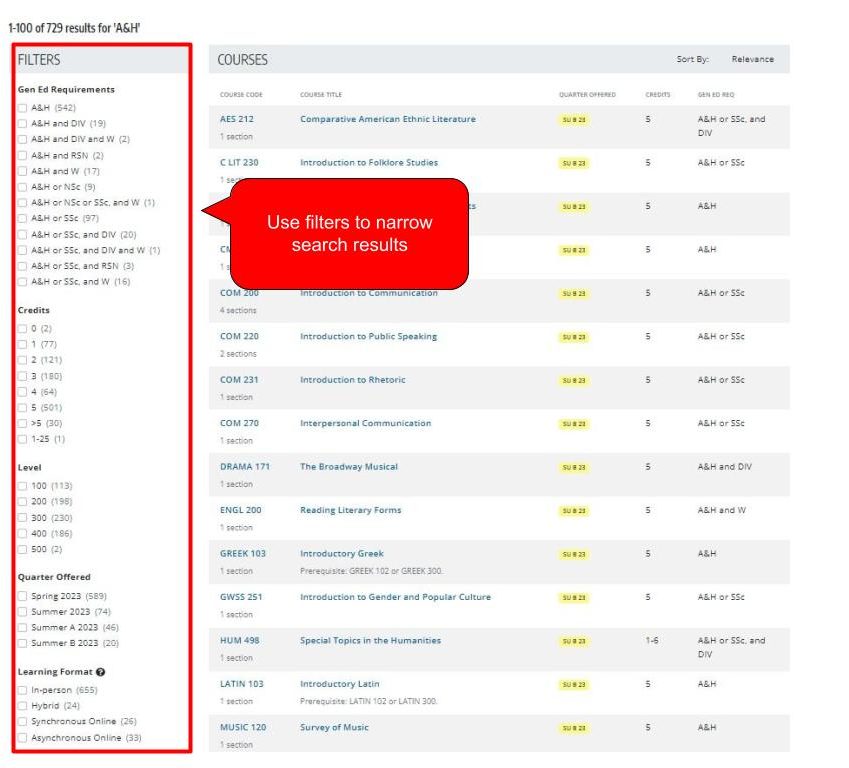Open Special Topics in the Humanities
The width and height of the screenshot is (849, 768).
370,641
